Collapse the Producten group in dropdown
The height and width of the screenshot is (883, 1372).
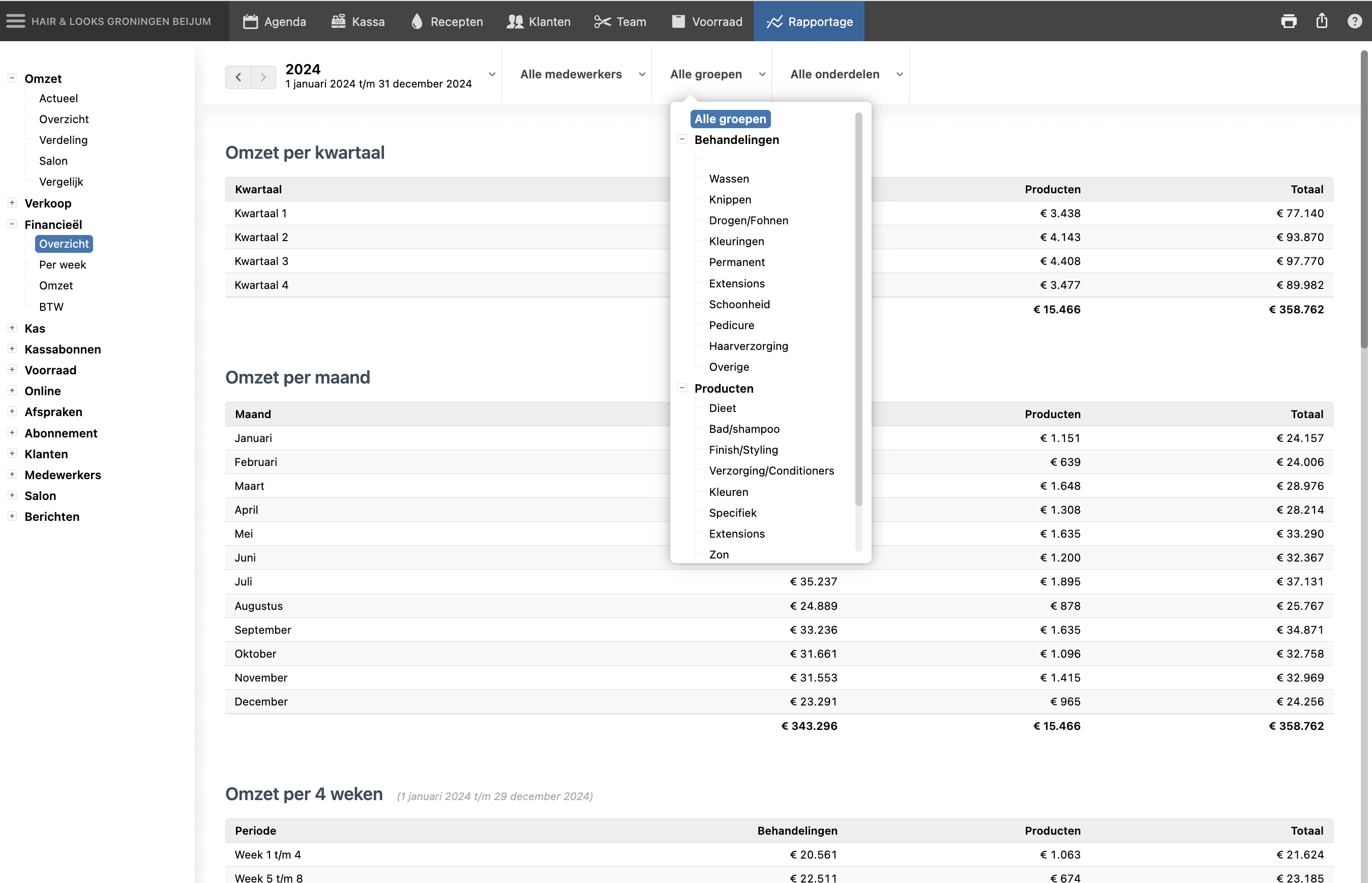click(682, 388)
